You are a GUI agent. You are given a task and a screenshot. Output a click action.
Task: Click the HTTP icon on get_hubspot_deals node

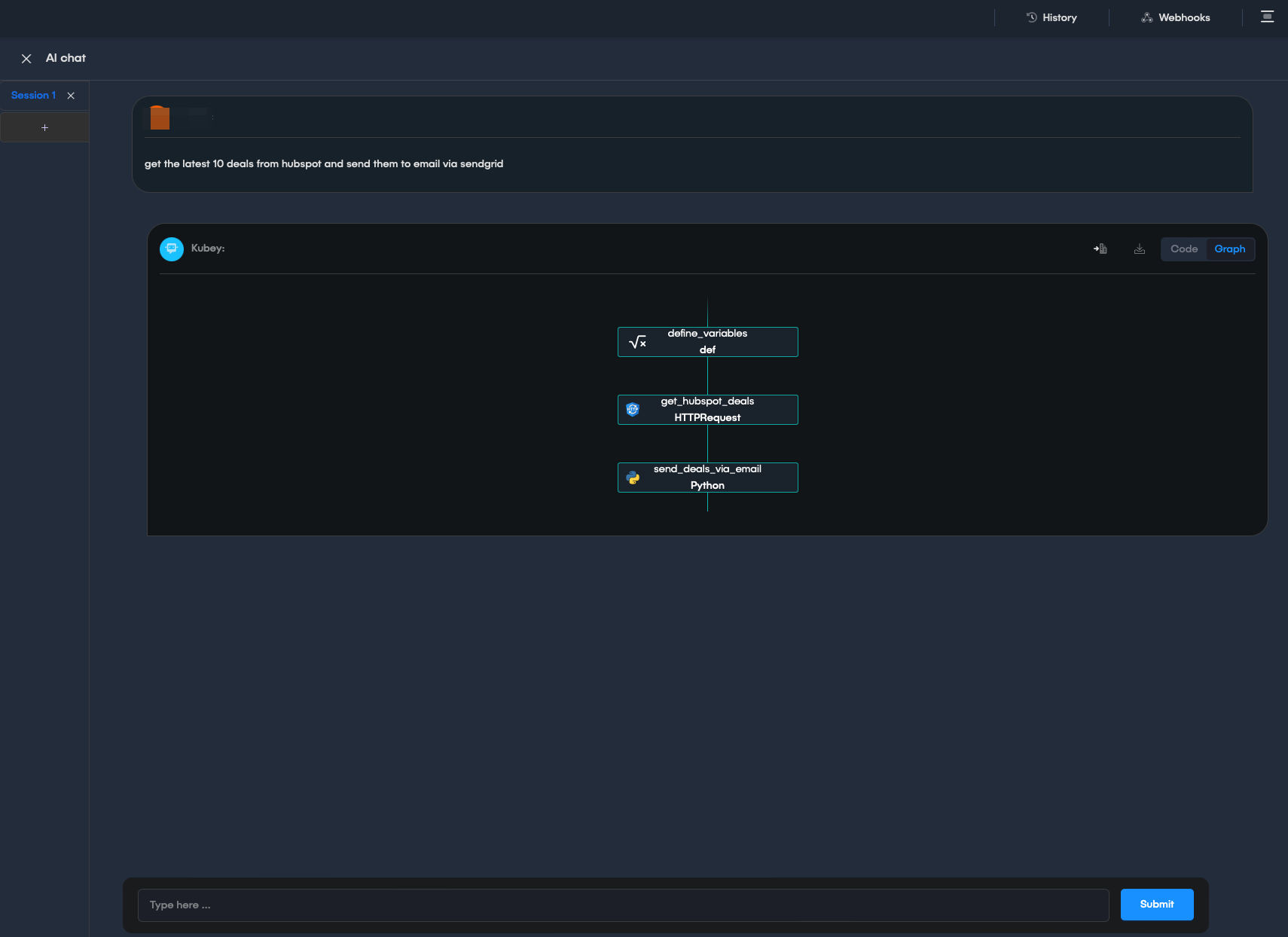633,410
